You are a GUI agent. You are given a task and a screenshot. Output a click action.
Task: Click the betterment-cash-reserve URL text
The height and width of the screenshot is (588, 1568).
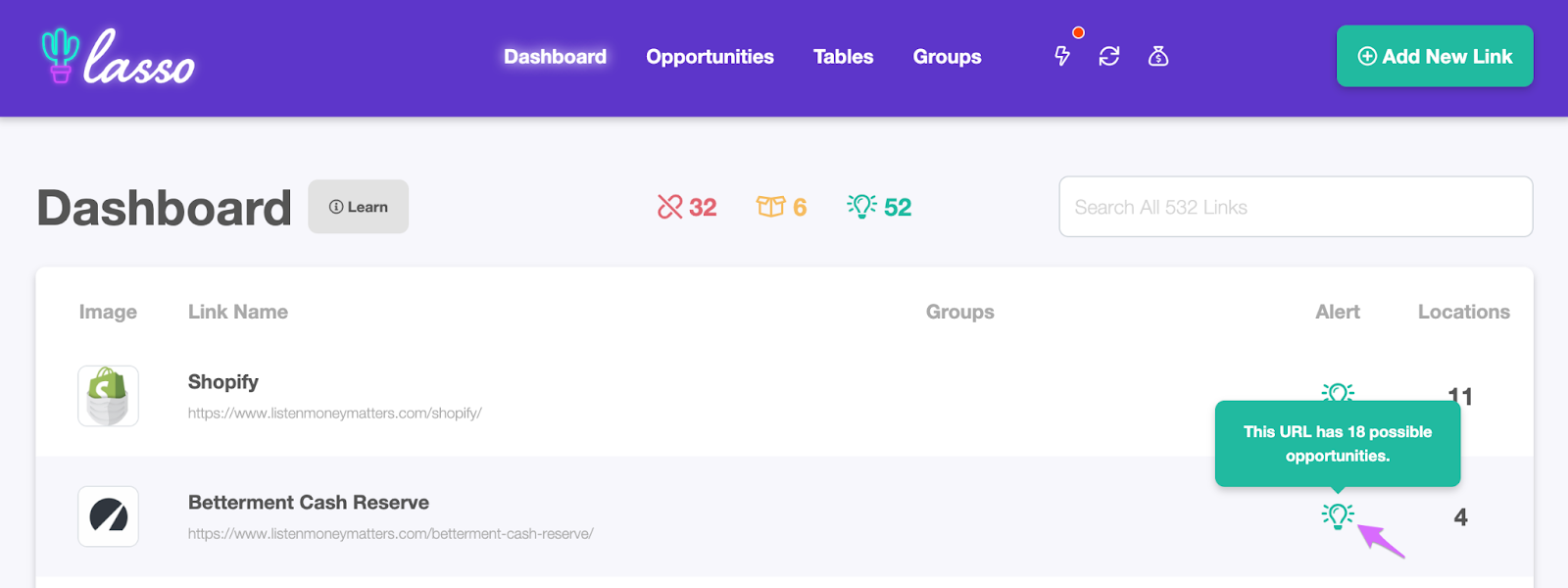pyautogui.click(x=391, y=534)
